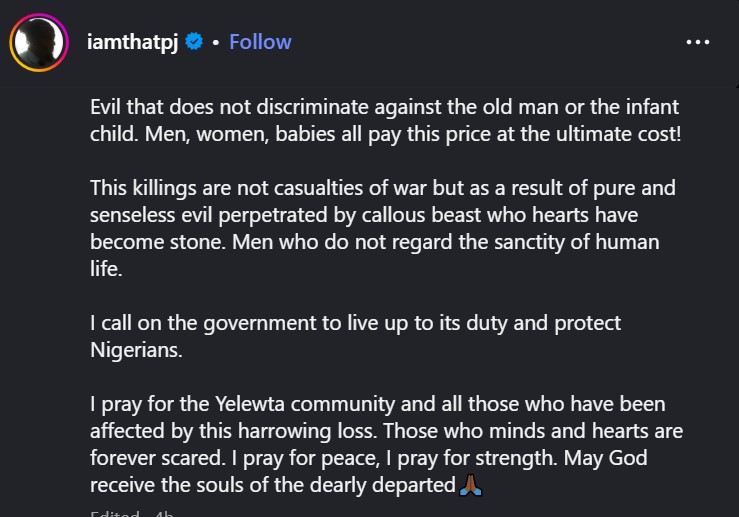
Task: Follow the iamthatpj account
Action: click(260, 42)
